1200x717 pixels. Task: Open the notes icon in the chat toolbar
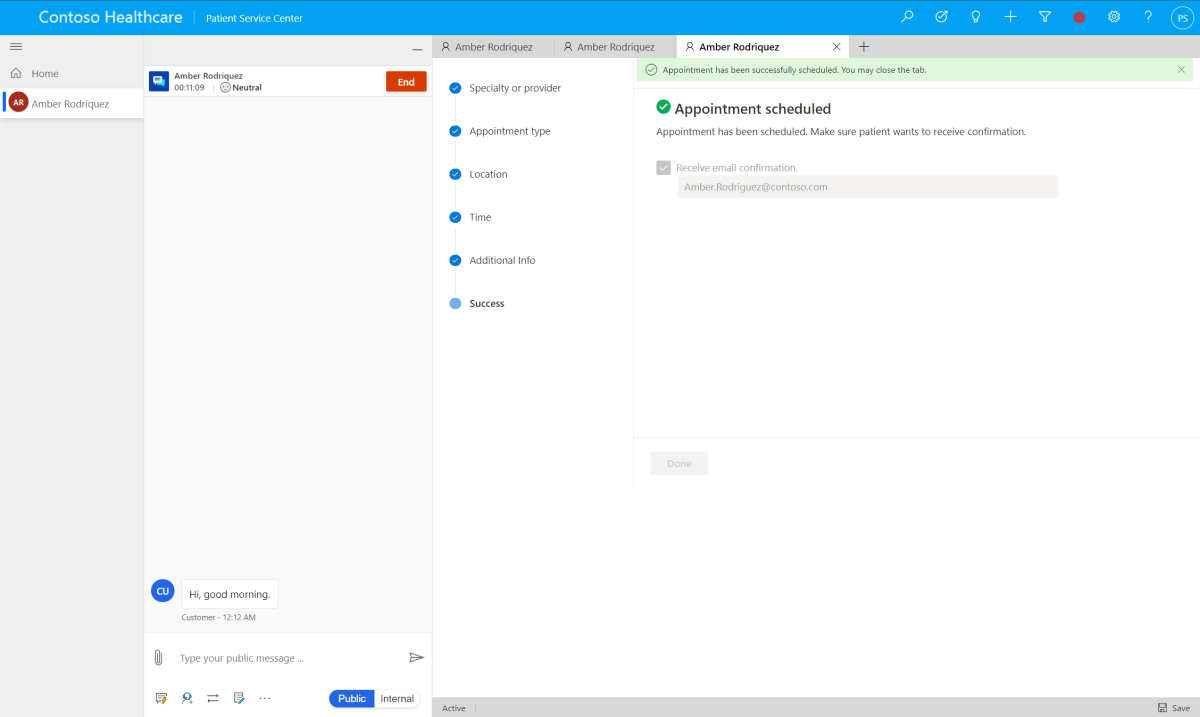(x=239, y=698)
